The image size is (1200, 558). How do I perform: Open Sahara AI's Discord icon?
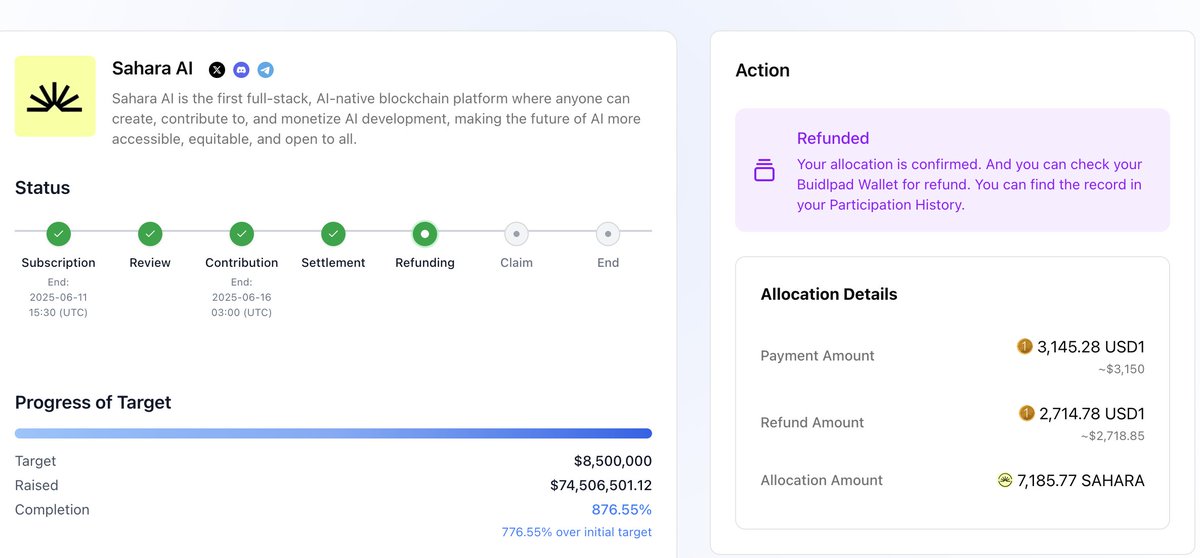pos(241,70)
